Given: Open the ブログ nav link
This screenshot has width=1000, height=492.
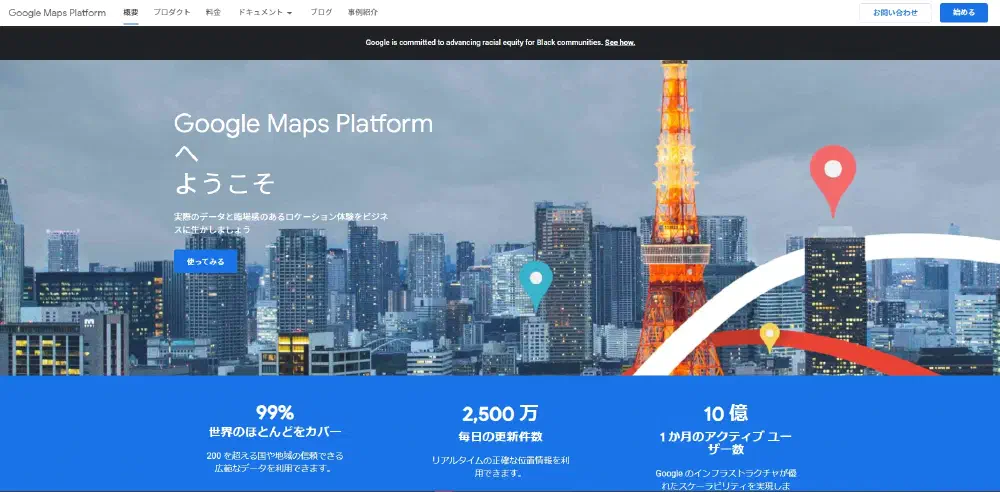Looking at the screenshot, I should click(x=321, y=12).
